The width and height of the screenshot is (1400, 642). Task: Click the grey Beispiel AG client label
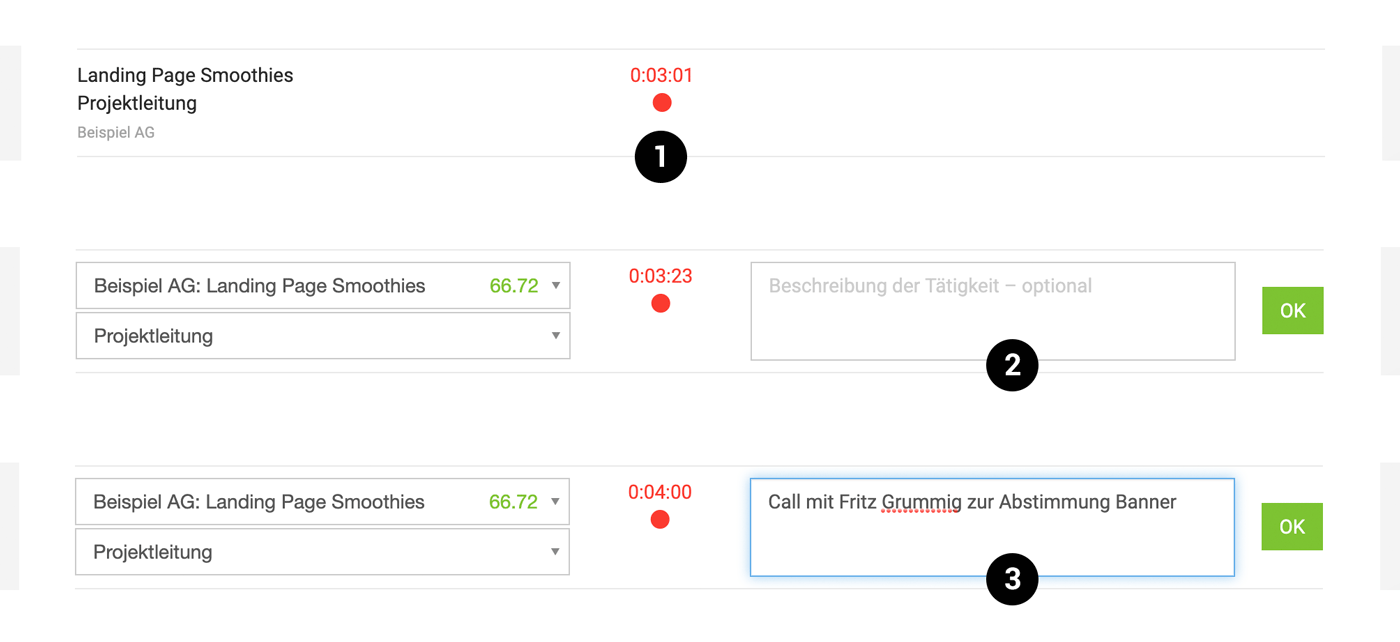coord(116,133)
